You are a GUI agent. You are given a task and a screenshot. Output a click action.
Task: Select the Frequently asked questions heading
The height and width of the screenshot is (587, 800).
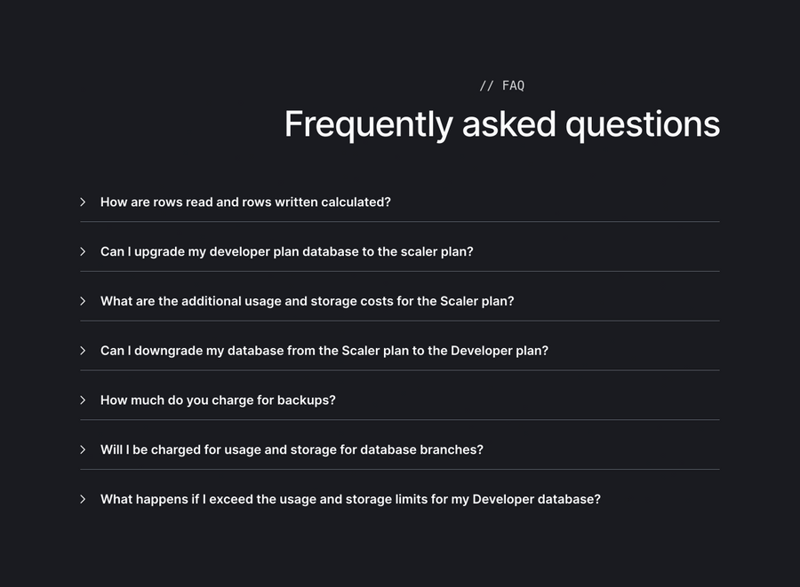502,124
